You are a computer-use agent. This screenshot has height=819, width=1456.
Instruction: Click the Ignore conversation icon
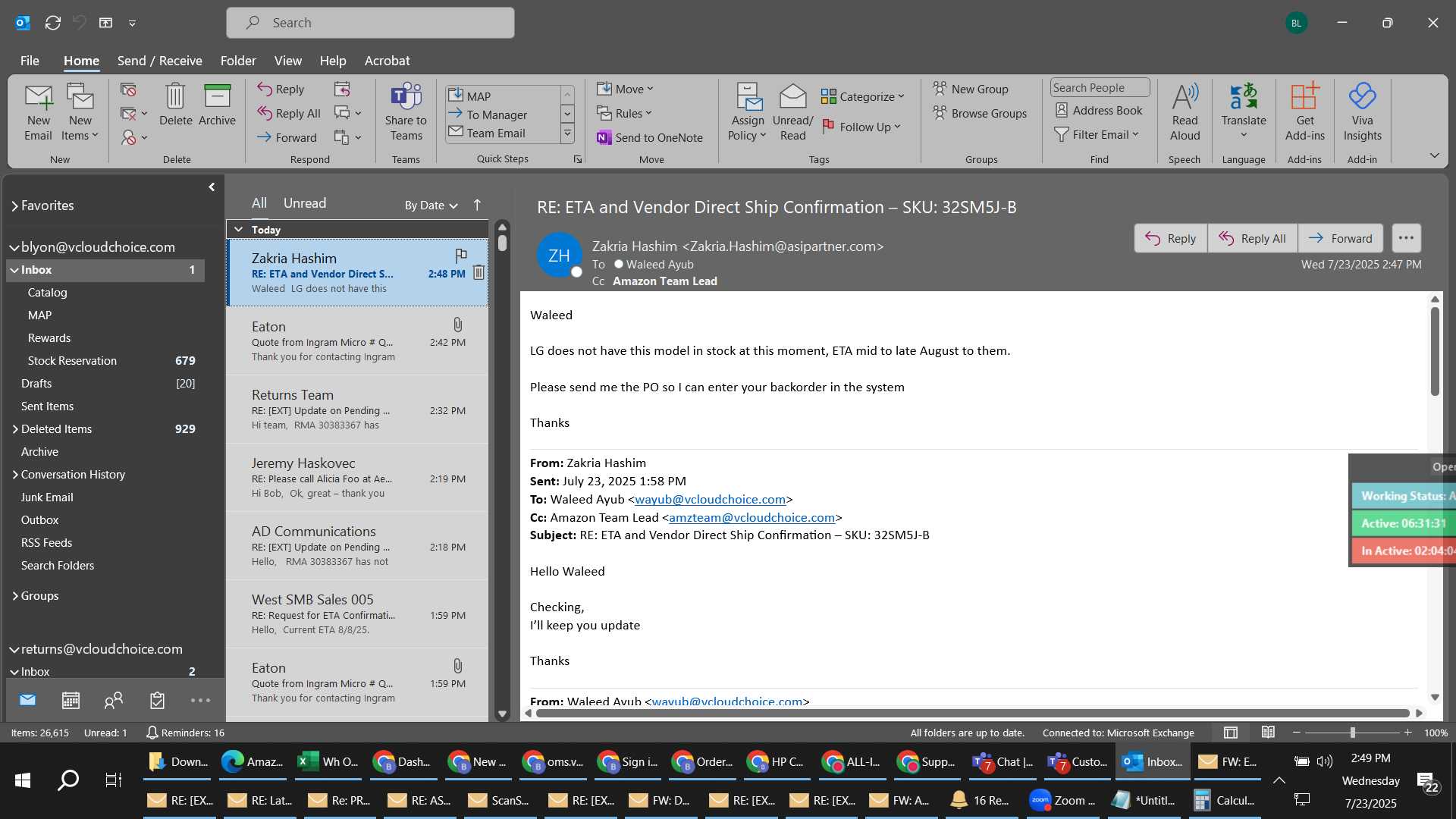click(x=128, y=89)
